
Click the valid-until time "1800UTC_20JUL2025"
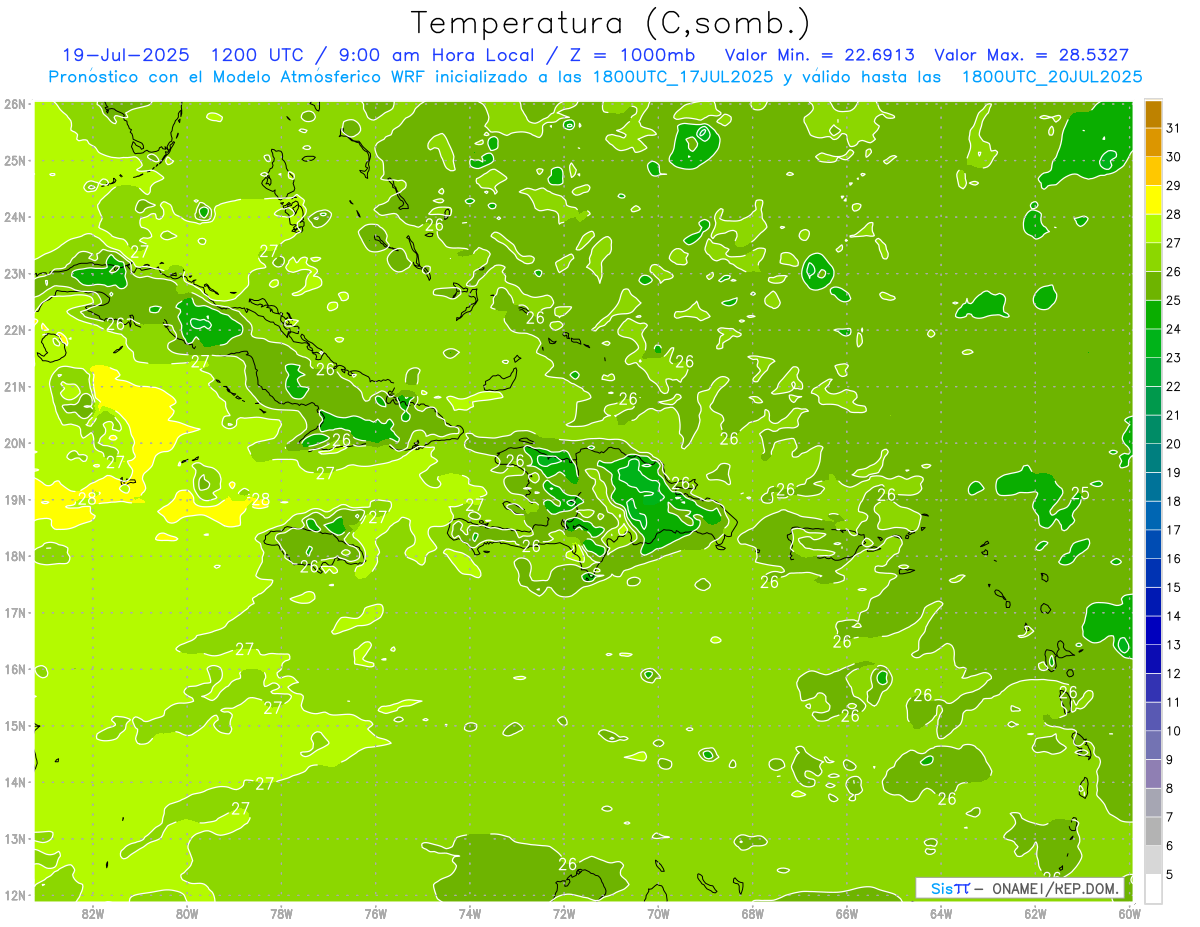(1052, 77)
